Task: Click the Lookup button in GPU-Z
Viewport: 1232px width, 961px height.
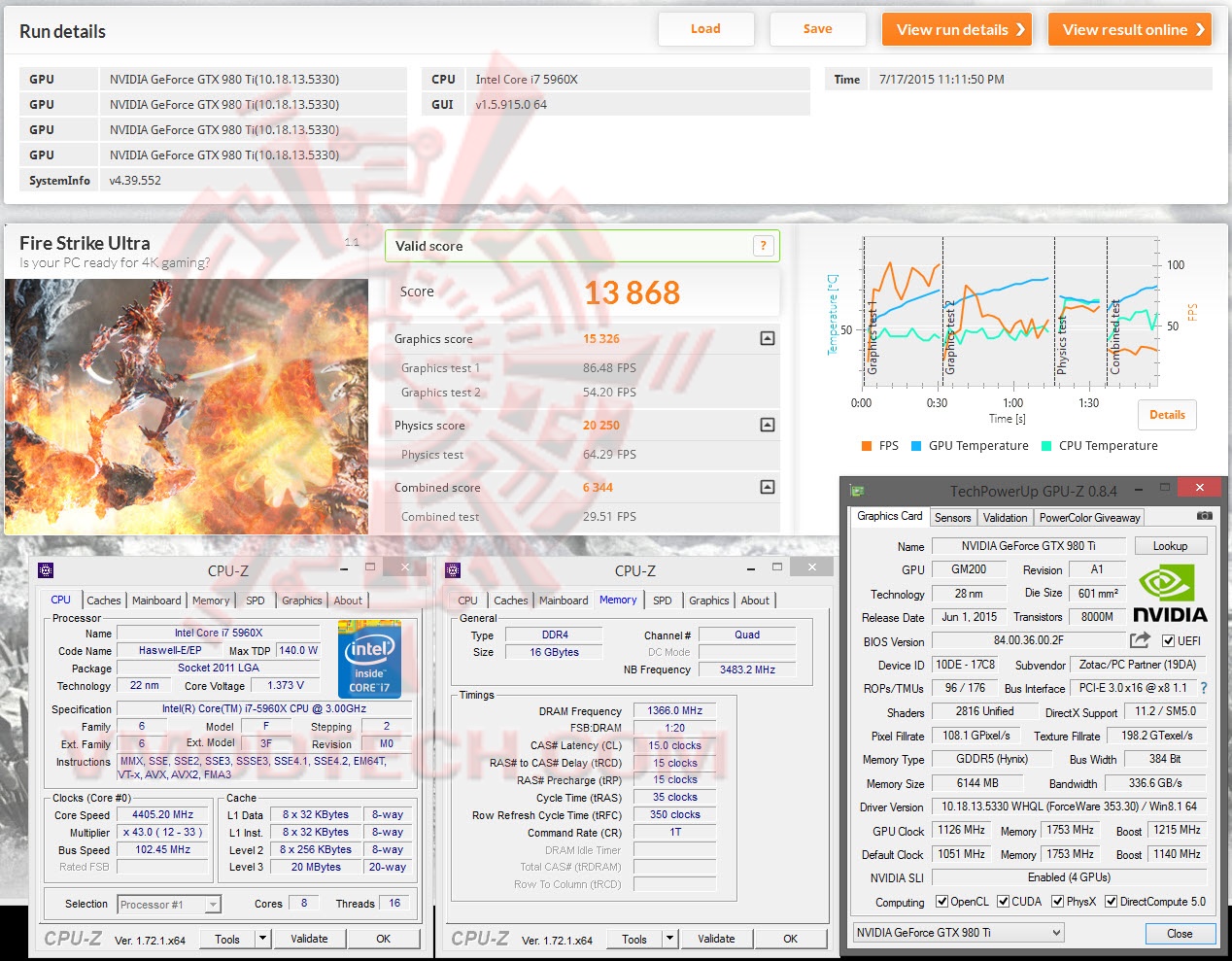Action: [1170, 546]
